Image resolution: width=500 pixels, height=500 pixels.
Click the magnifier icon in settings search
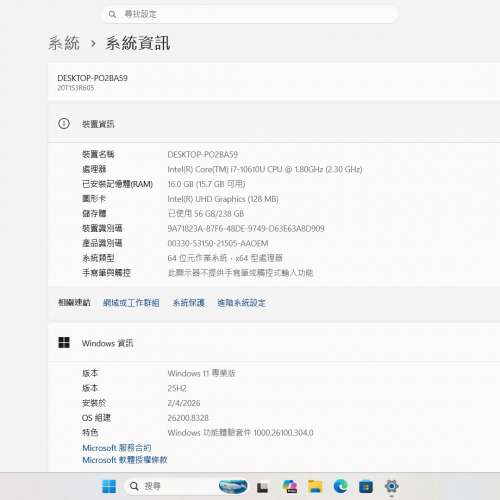112,14
